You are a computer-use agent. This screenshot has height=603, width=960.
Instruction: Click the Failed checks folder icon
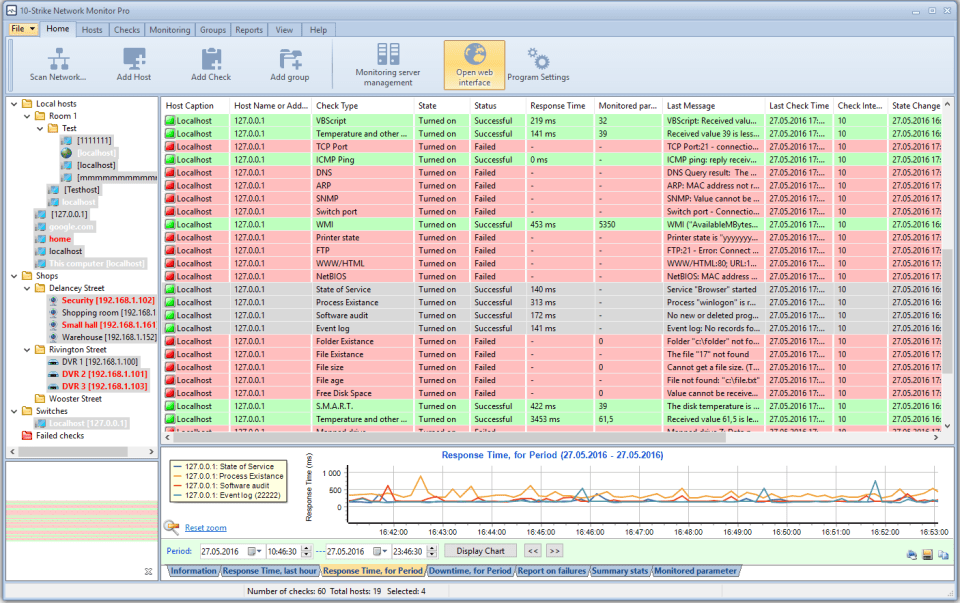tap(27, 436)
